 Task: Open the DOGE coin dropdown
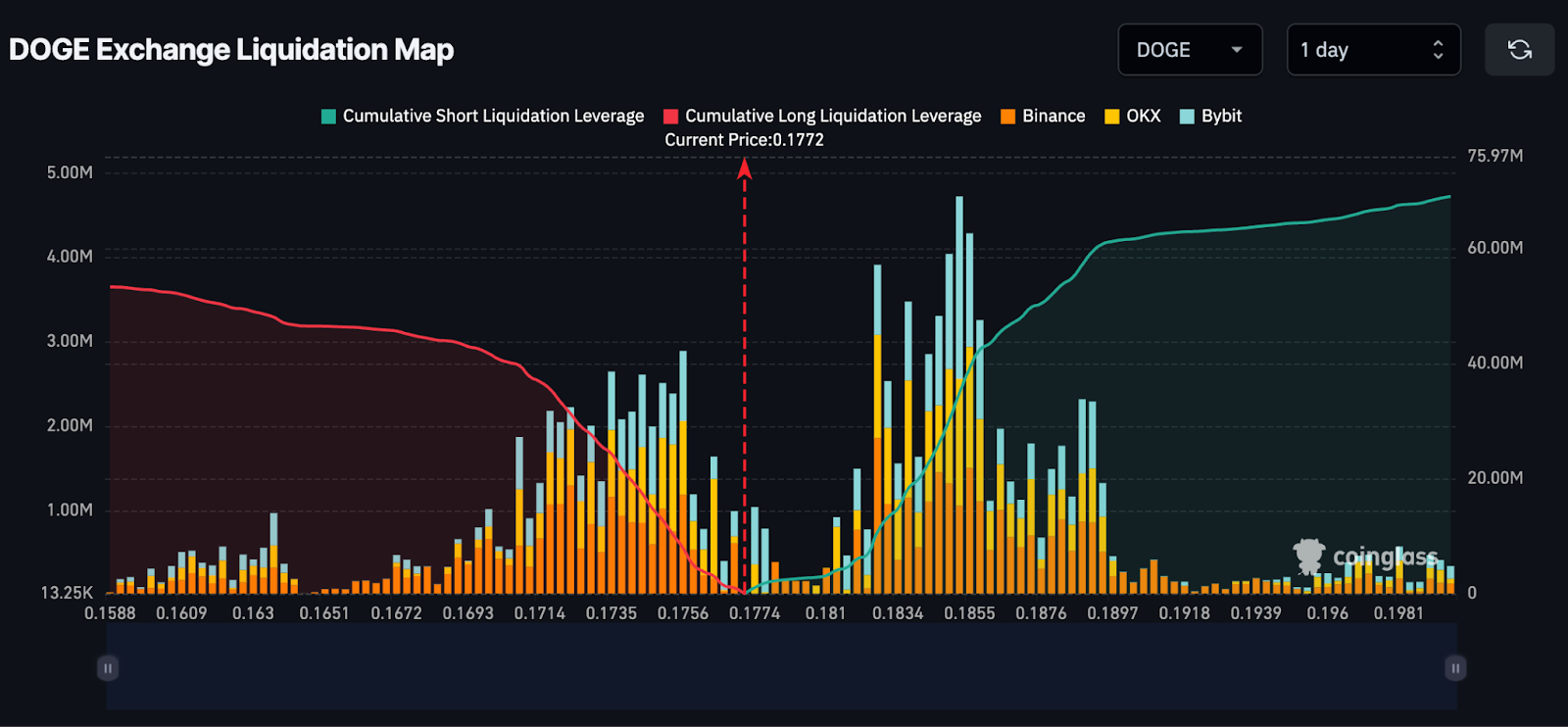[1189, 50]
